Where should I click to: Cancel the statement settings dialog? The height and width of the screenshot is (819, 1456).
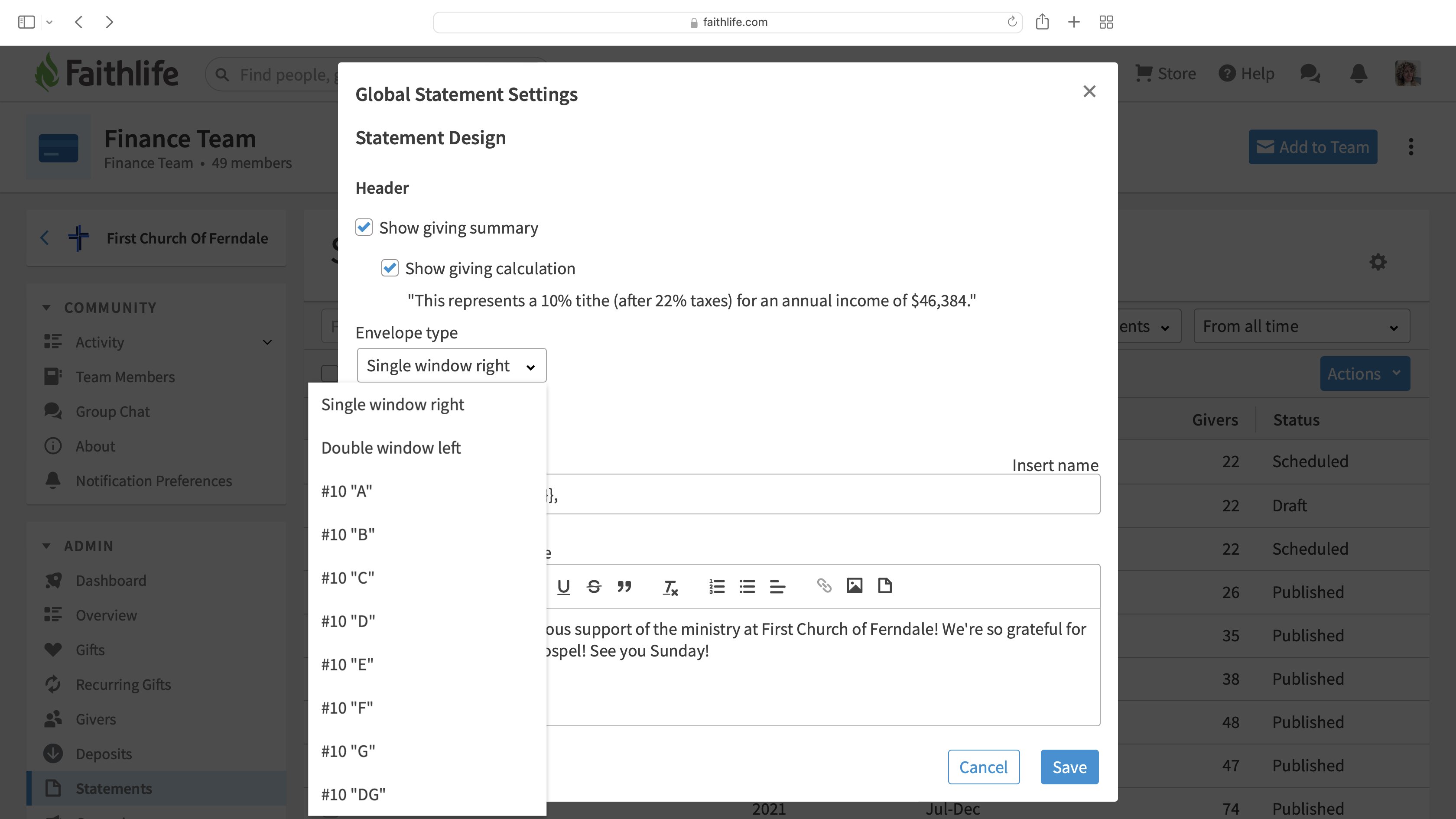984,767
